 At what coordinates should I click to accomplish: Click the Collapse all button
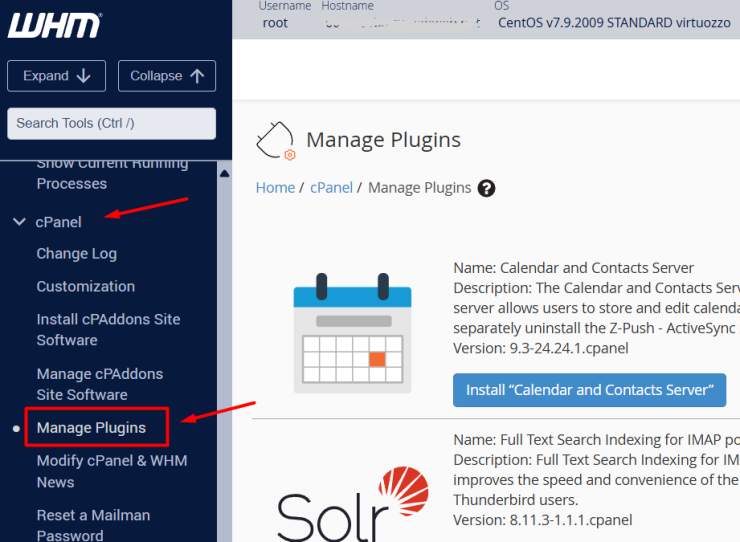click(x=167, y=76)
